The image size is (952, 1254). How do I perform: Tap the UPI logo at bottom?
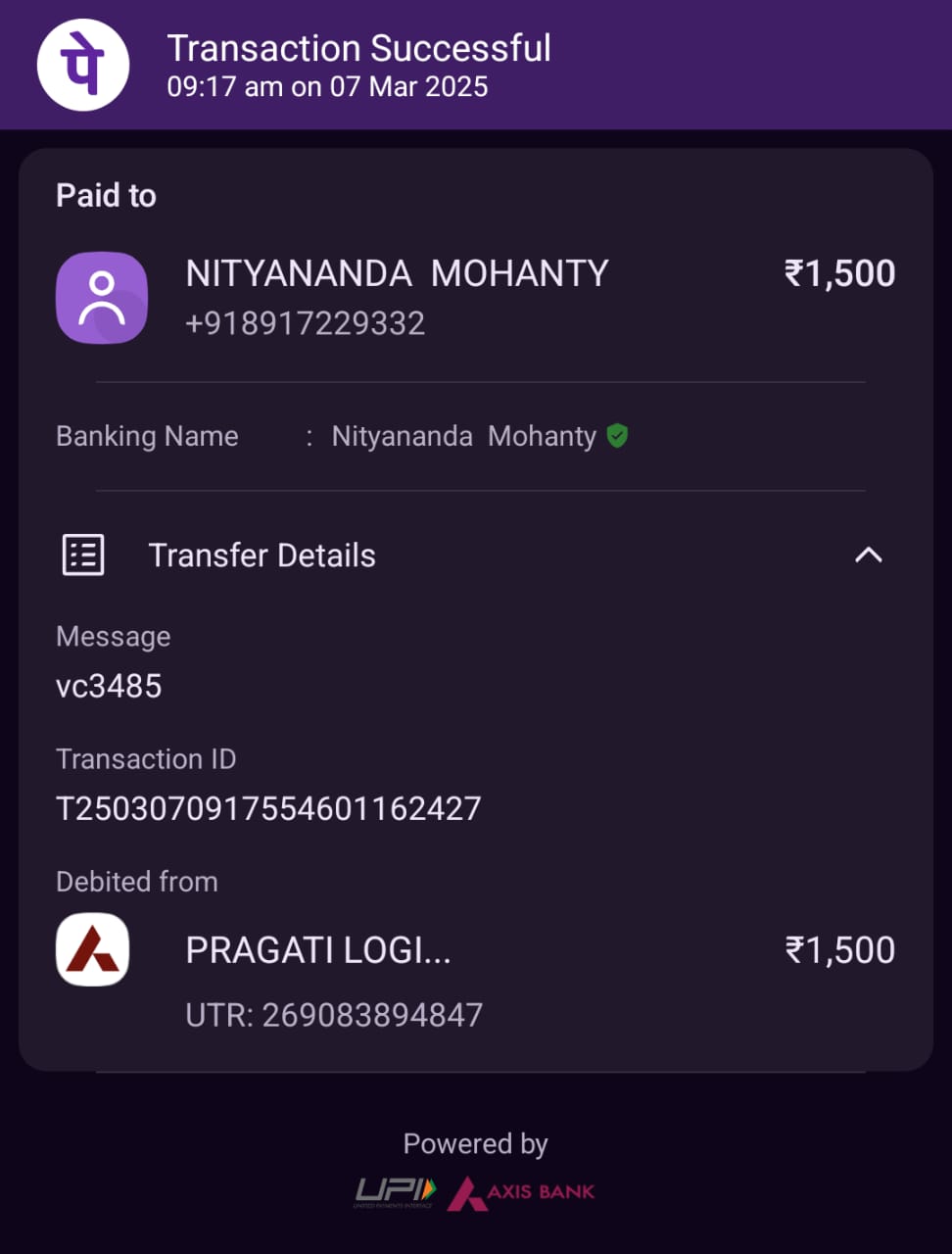395,1191
